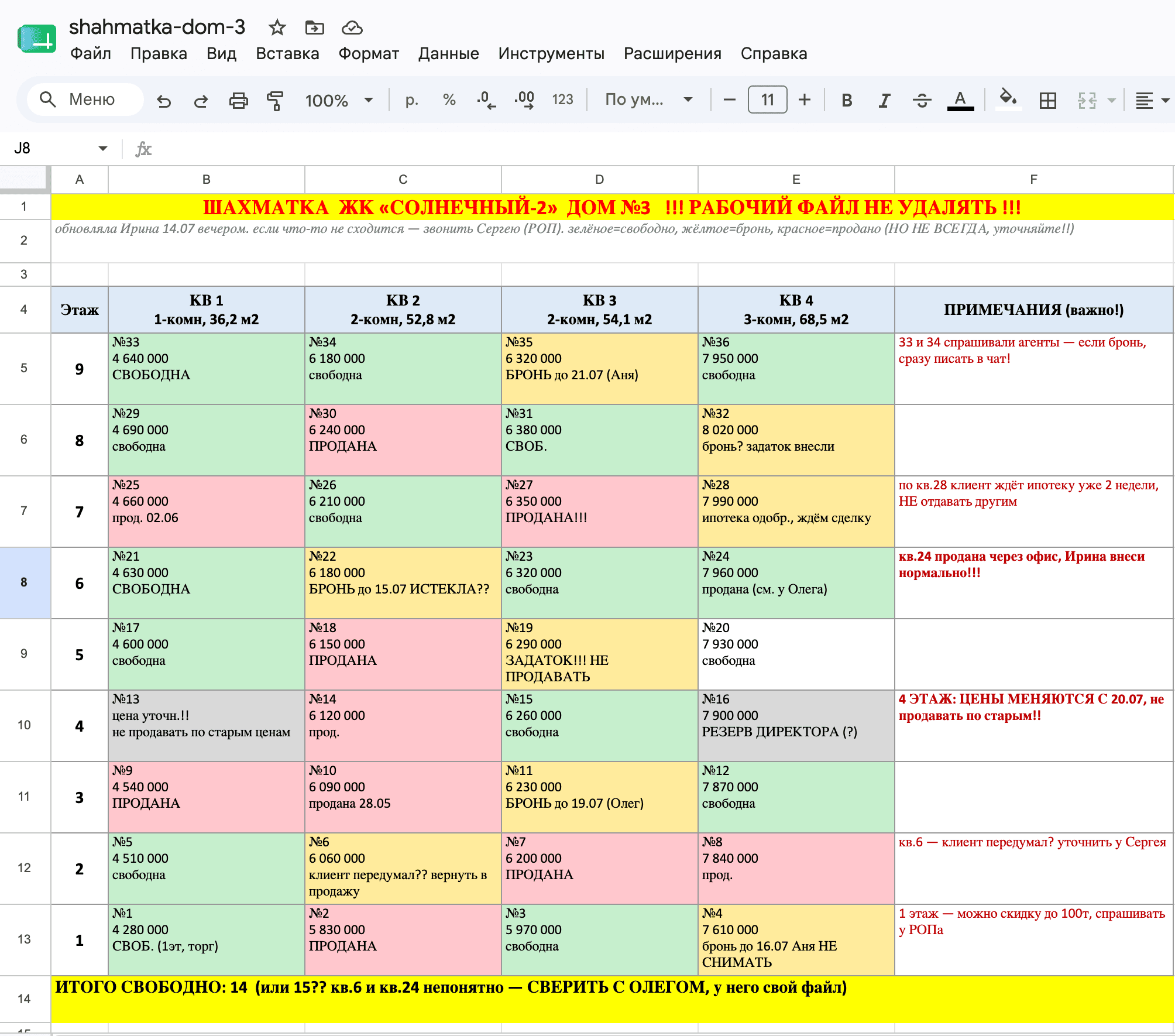The image size is (1175, 1036).
Task: Select cell №24 продана (см. у Олега)
Action: click(796, 583)
